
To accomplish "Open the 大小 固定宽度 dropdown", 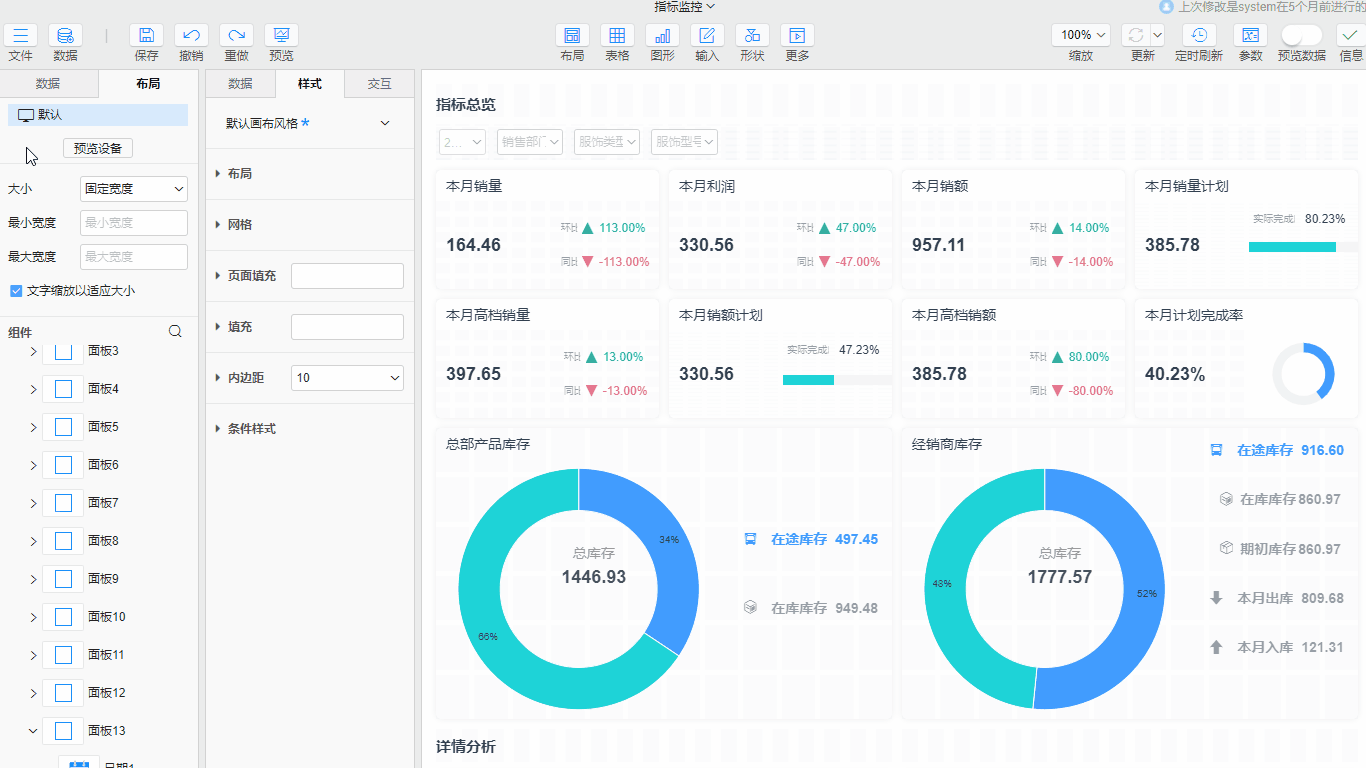I will pyautogui.click(x=134, y=188).
